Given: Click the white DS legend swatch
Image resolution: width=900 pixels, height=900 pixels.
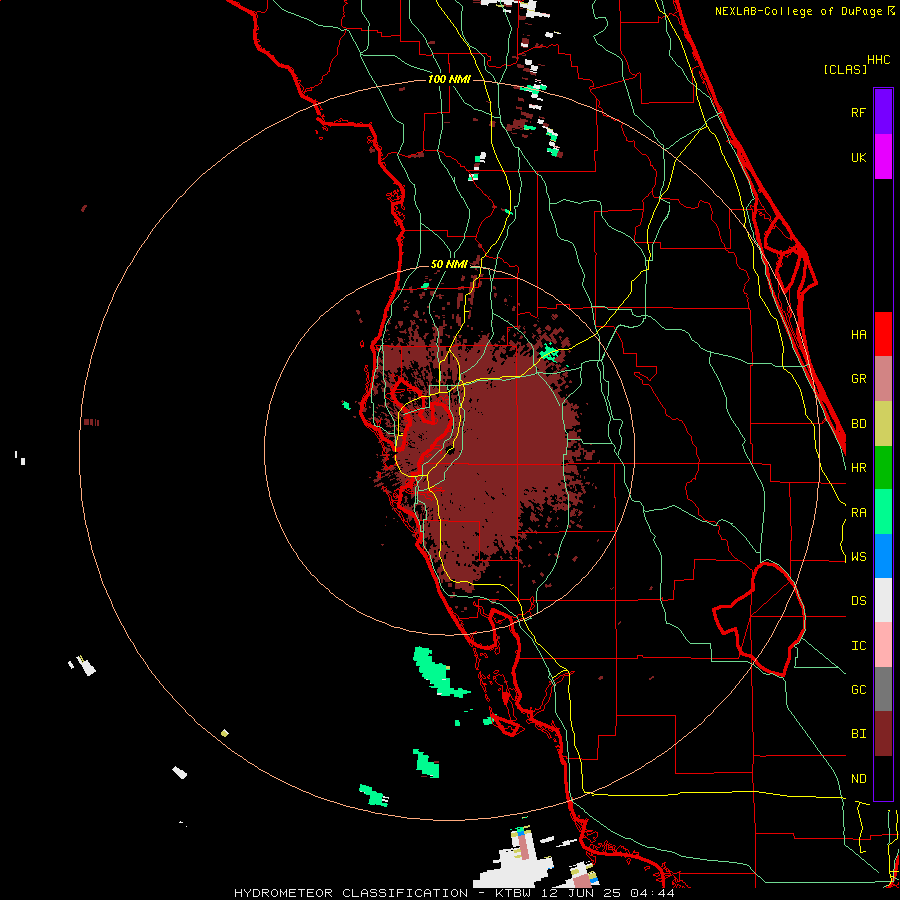Looking at the screenshot, I should [x=883, y=600].
